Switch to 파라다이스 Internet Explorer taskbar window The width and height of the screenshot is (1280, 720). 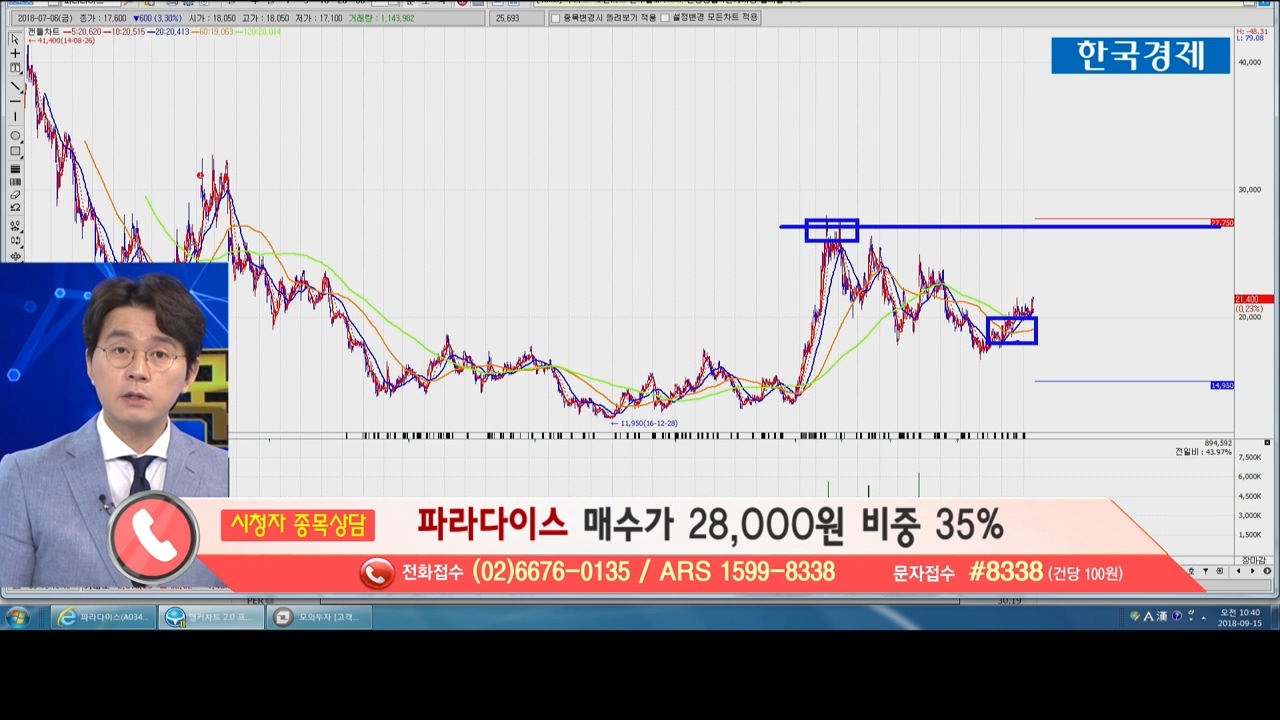(104, 617)
